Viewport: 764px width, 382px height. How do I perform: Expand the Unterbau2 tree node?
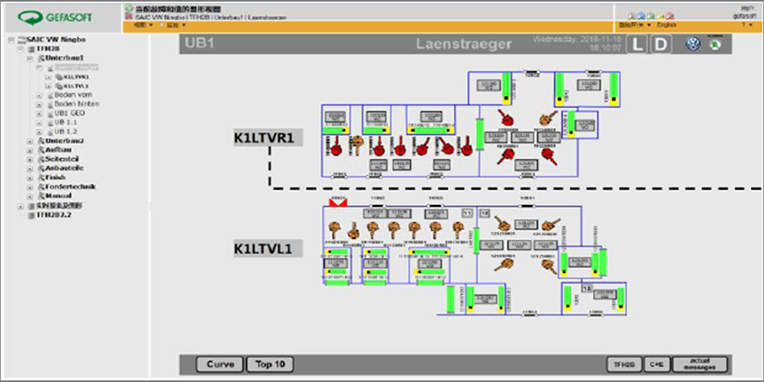tap(30, 141)
